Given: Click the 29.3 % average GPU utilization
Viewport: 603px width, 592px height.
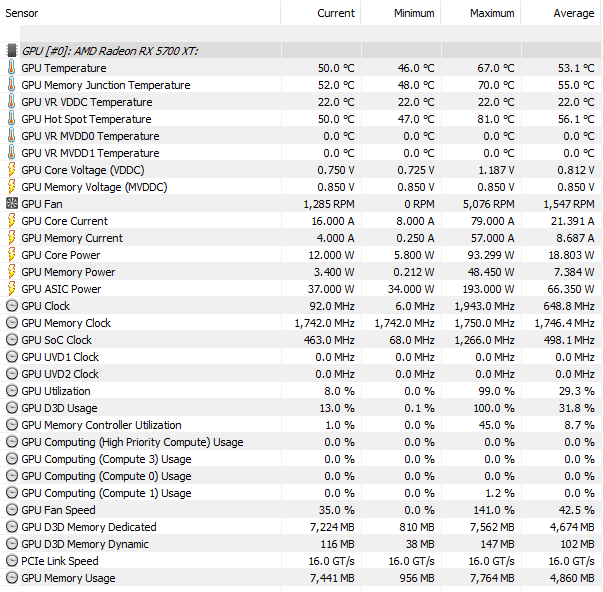Looking at the screenshot, I should click(x=576, y=391).
